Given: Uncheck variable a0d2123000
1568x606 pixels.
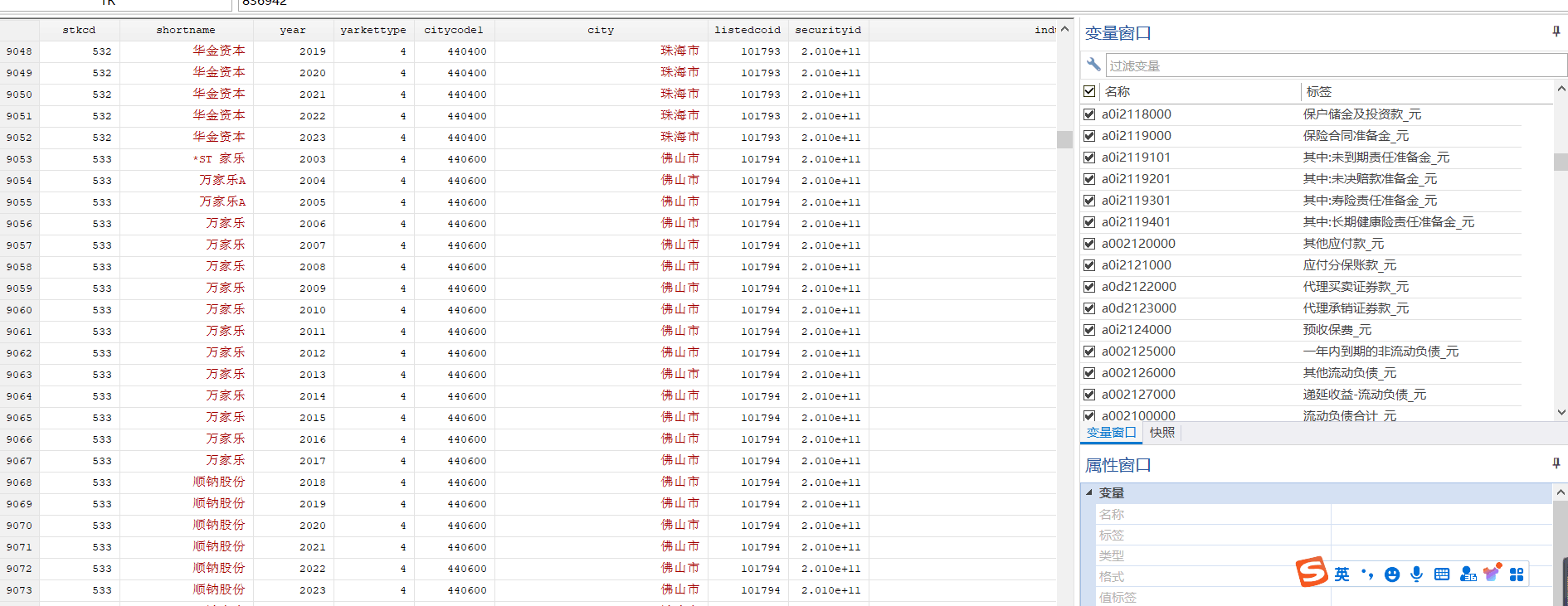Looking at the screenshot, I should (1089, 308).
